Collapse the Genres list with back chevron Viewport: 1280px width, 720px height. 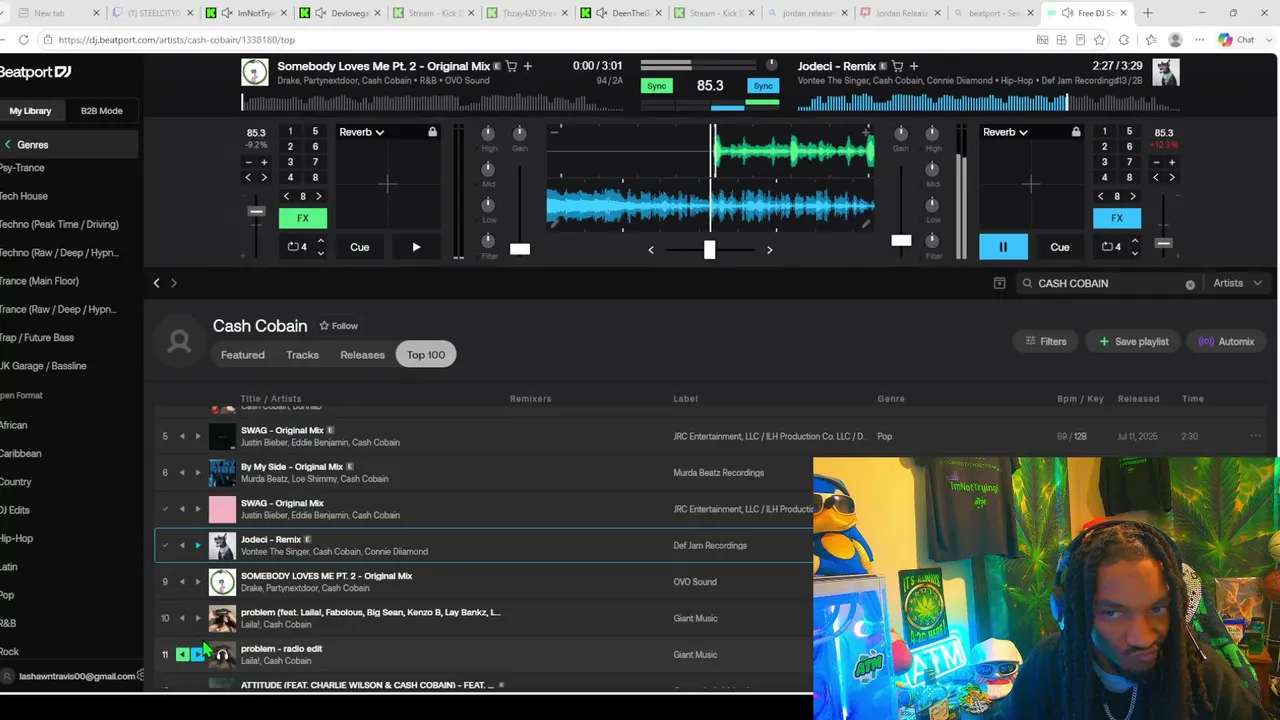point(8,145)
